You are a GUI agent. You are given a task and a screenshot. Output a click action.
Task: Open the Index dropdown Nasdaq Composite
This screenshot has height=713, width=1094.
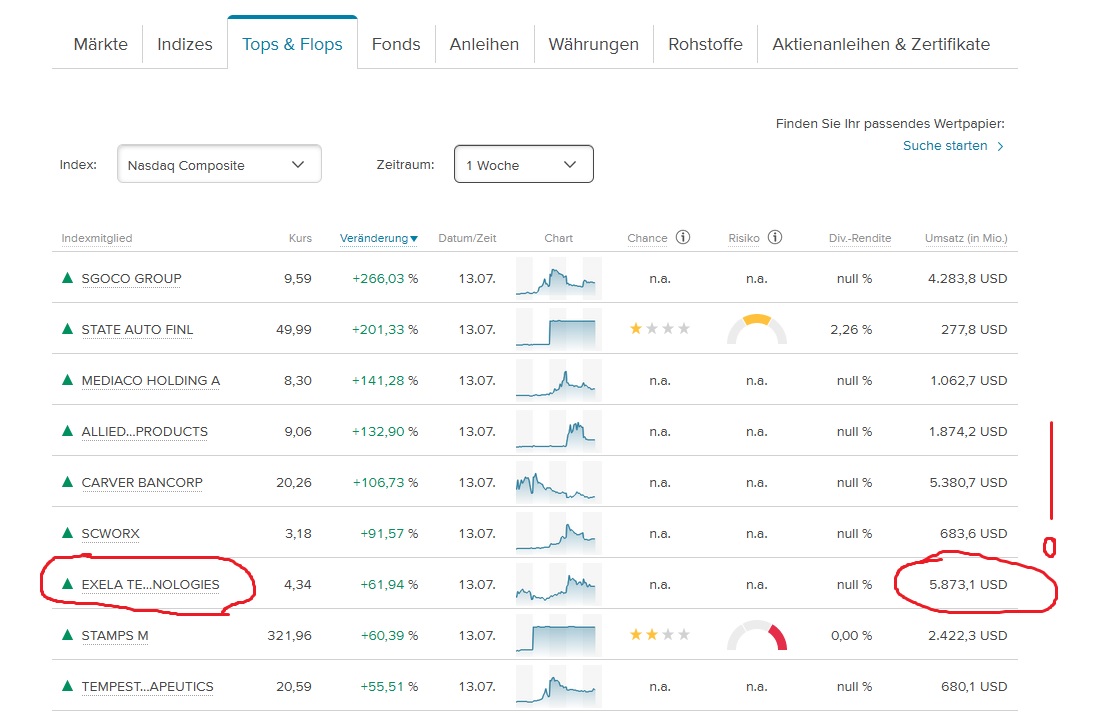click(x=219, y=165)
